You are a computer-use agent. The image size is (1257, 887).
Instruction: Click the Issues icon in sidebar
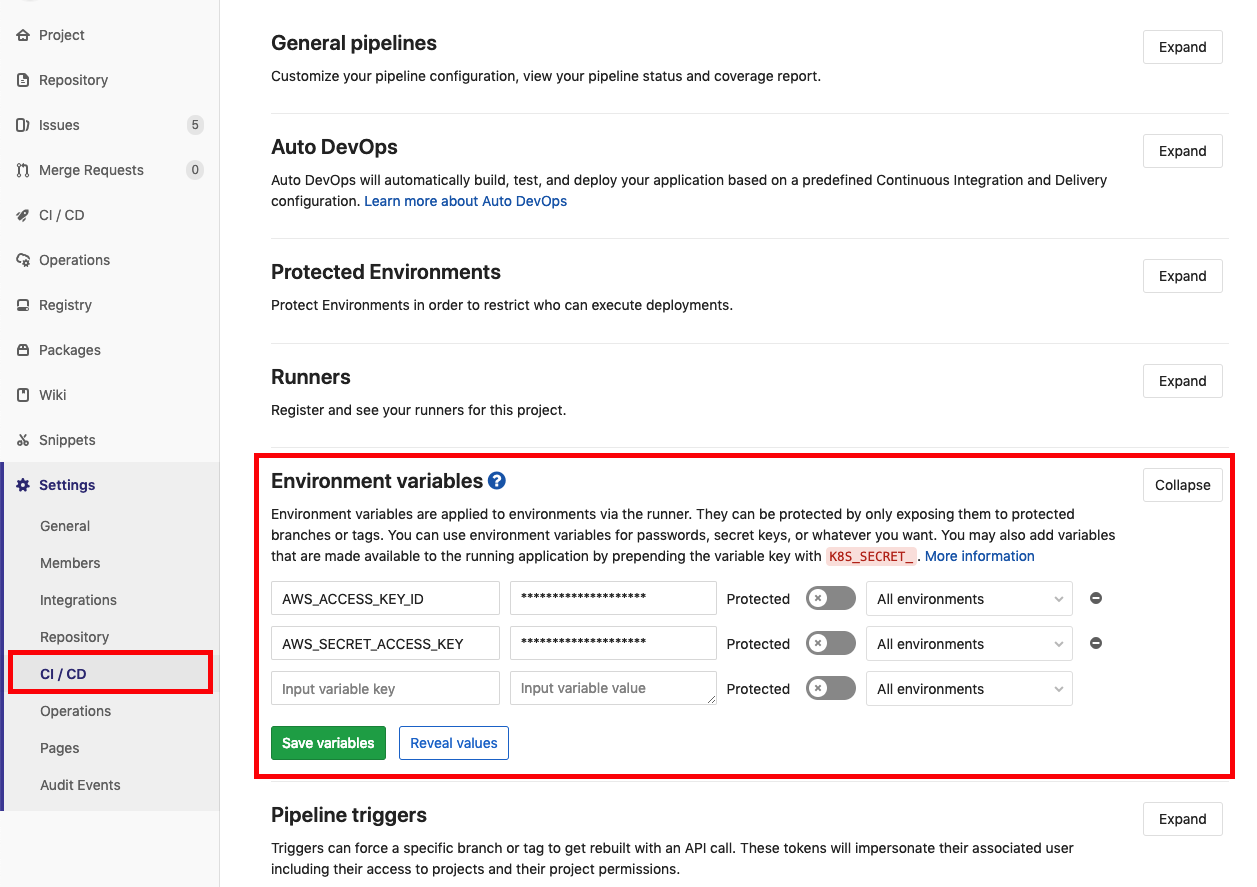[23, 125]
